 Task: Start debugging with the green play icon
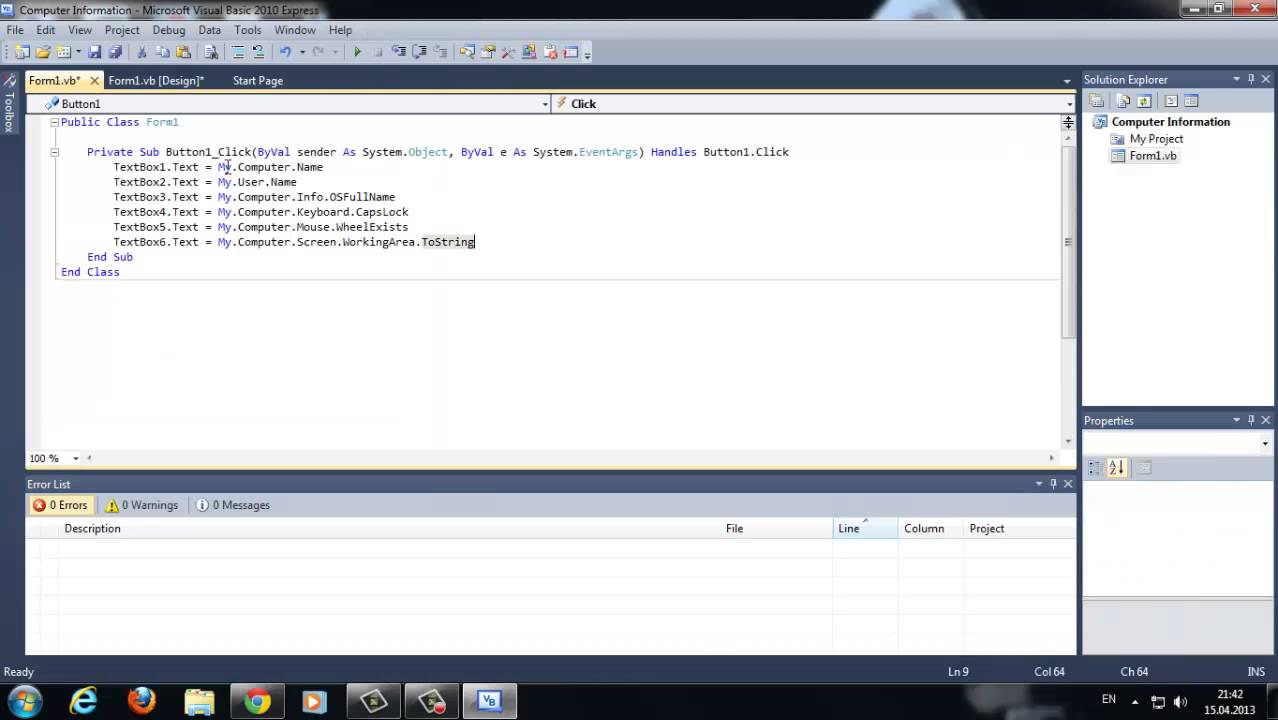357,52
